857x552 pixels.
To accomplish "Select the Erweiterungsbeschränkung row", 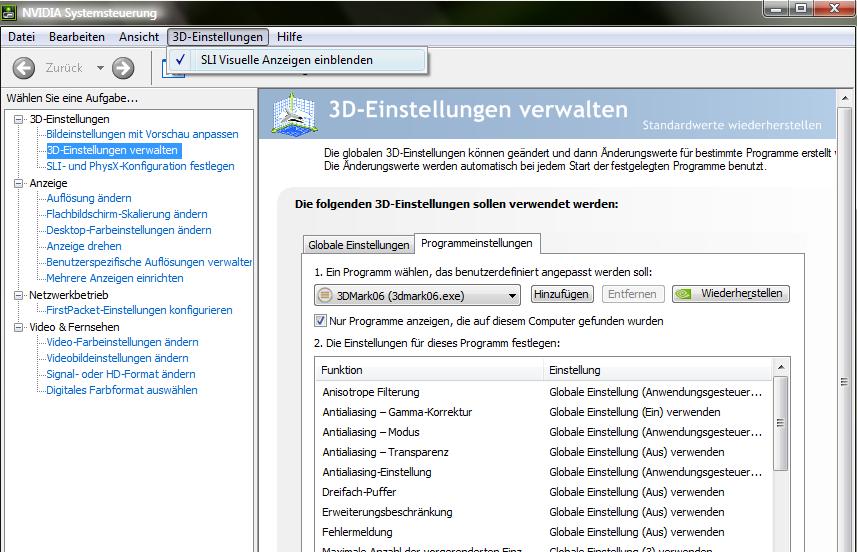I will click(544, 512).
